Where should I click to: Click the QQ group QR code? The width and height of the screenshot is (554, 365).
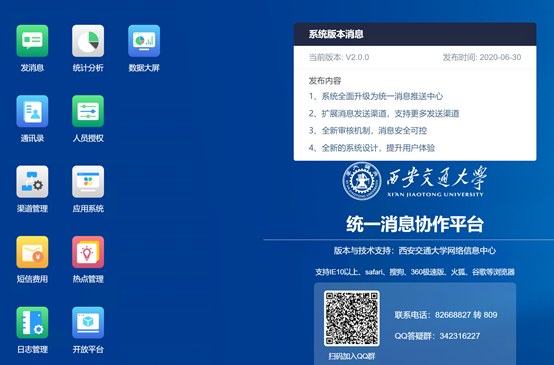tap(352, 318)
